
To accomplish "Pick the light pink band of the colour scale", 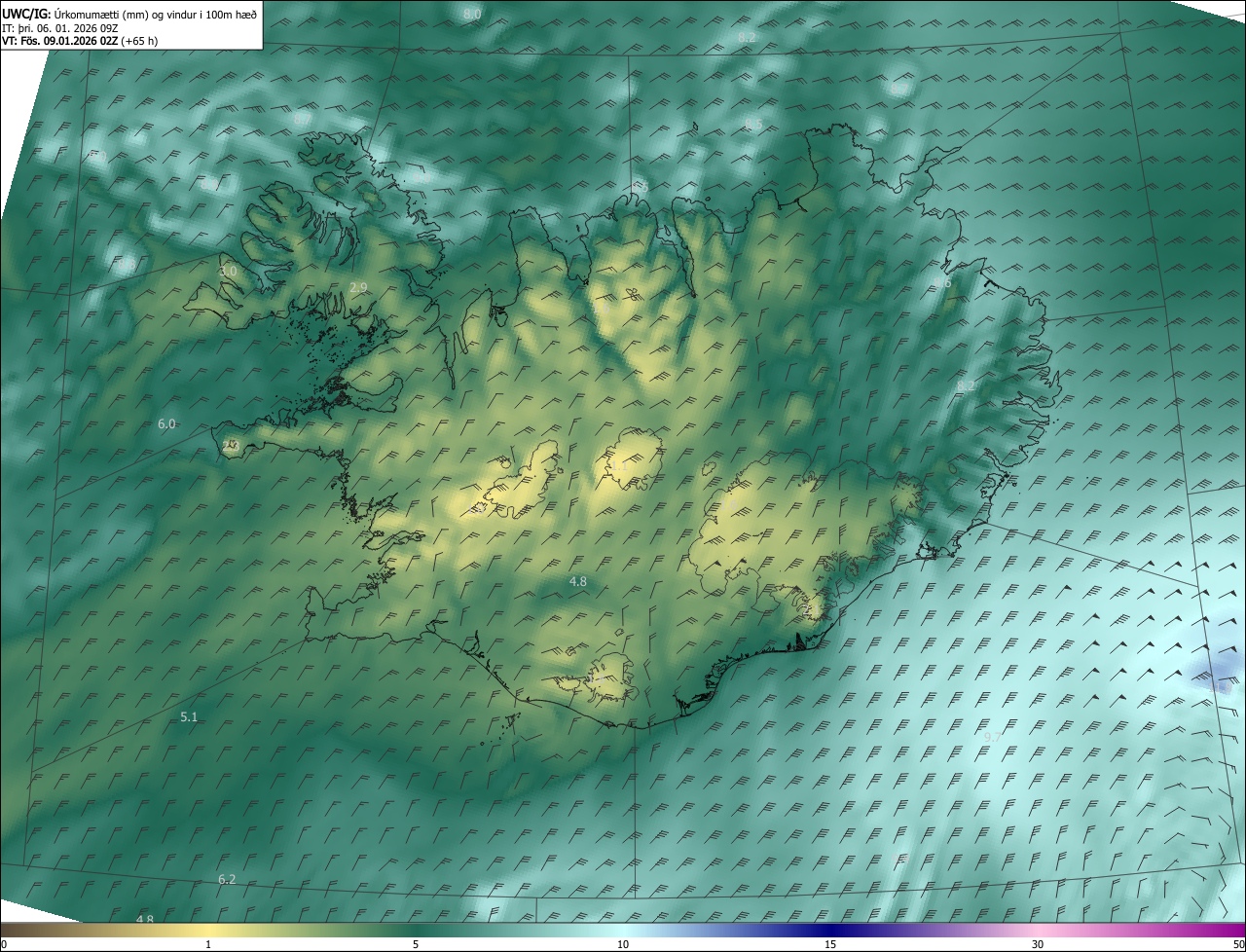I will point(1039,931).
